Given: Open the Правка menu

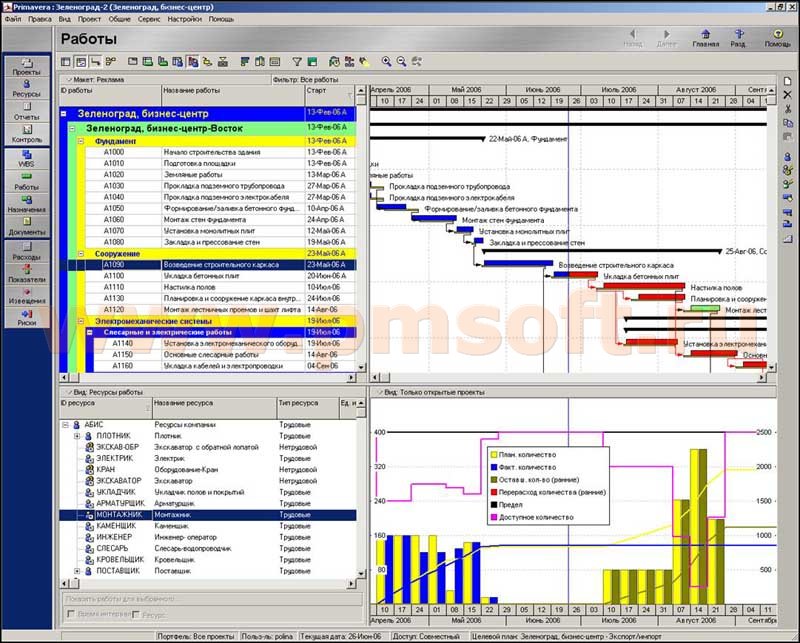Looking at the screenshot, I should pyautogui.click(x=40, y=19).
